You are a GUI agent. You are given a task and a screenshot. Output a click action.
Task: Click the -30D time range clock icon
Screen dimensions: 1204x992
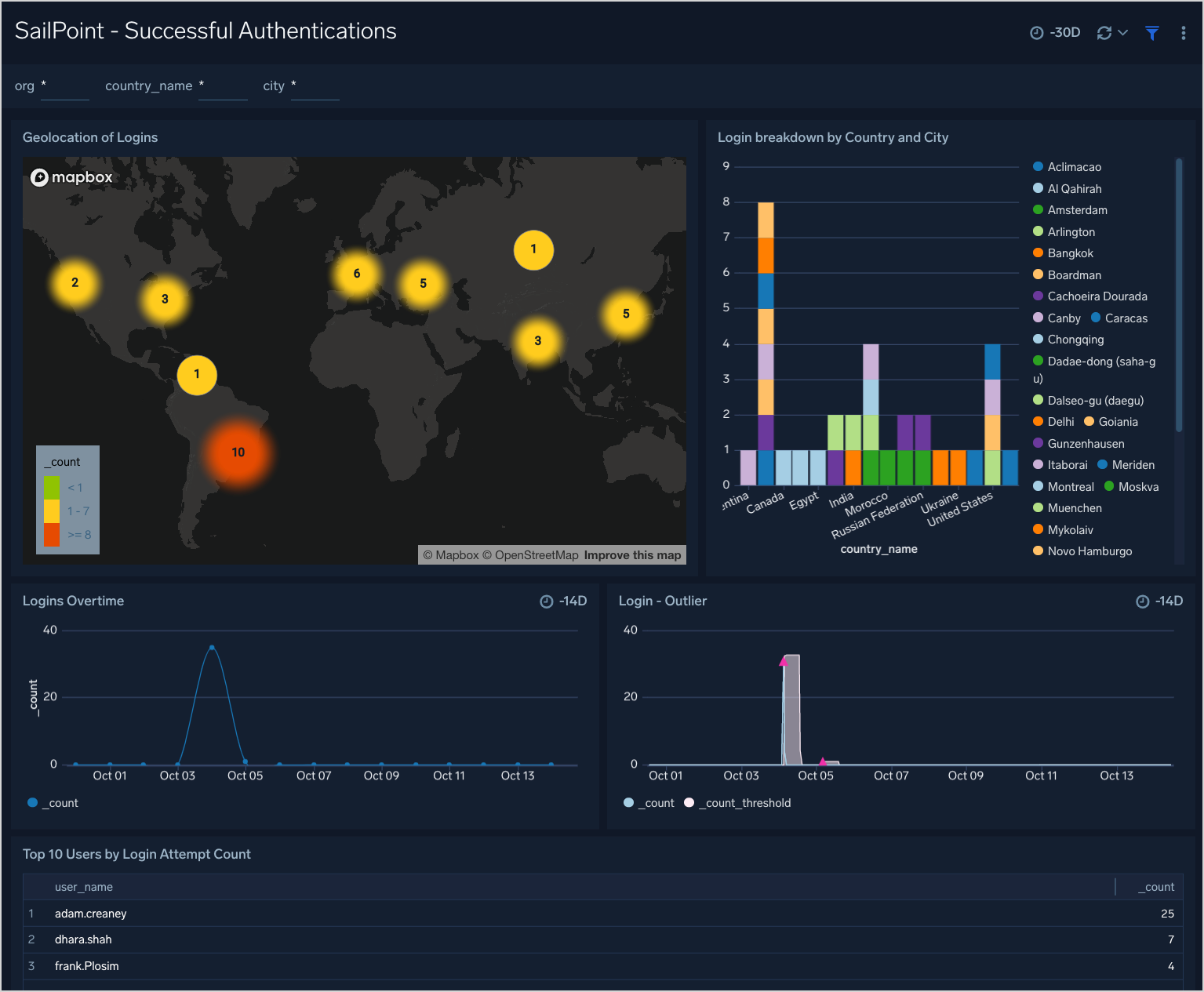click(x=1036, y=33)
